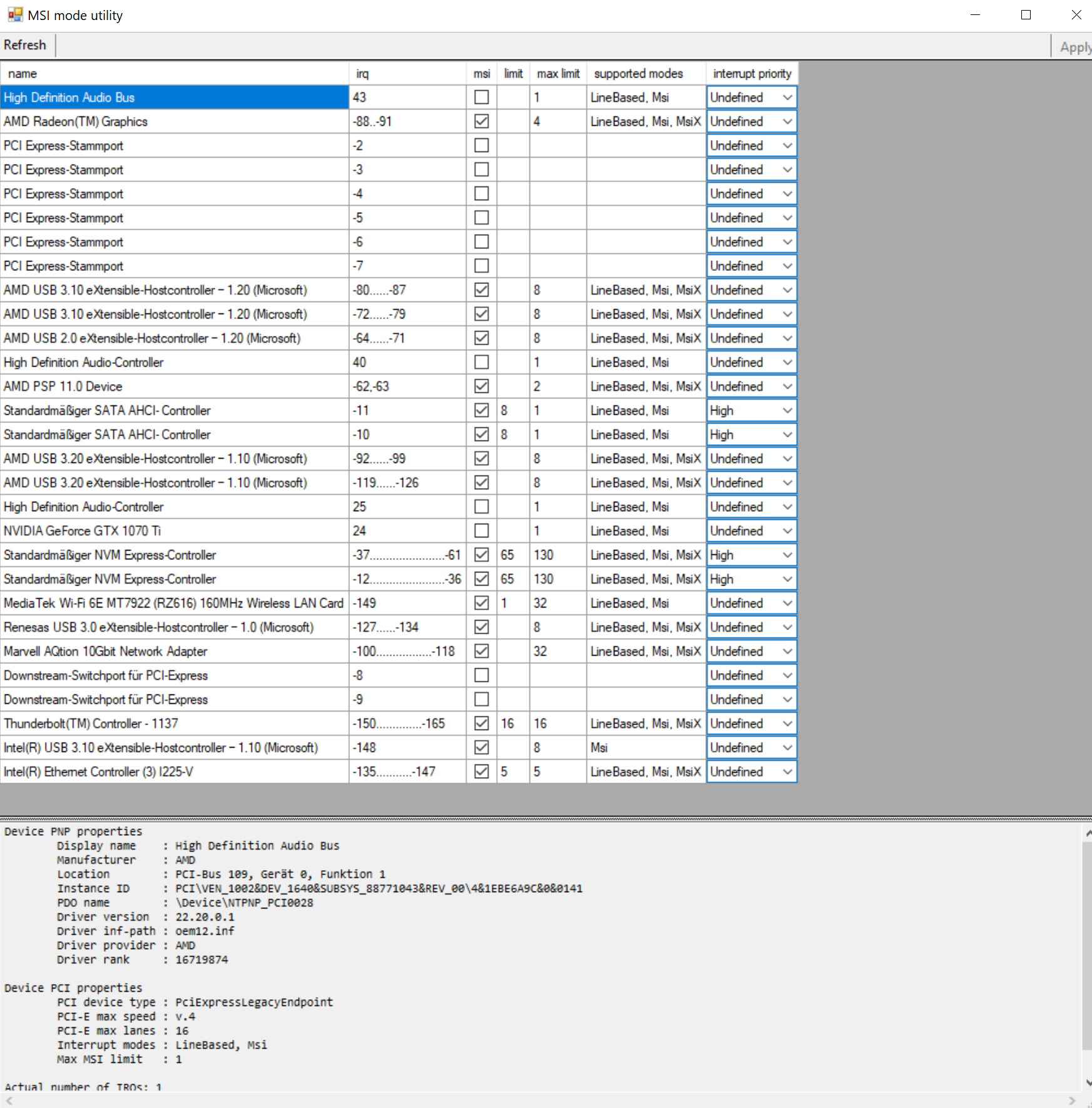Toggle MSI for Marvell AQtion 10Gbit Network Adapter
1092x1108 pixels.
click(481, 651)
